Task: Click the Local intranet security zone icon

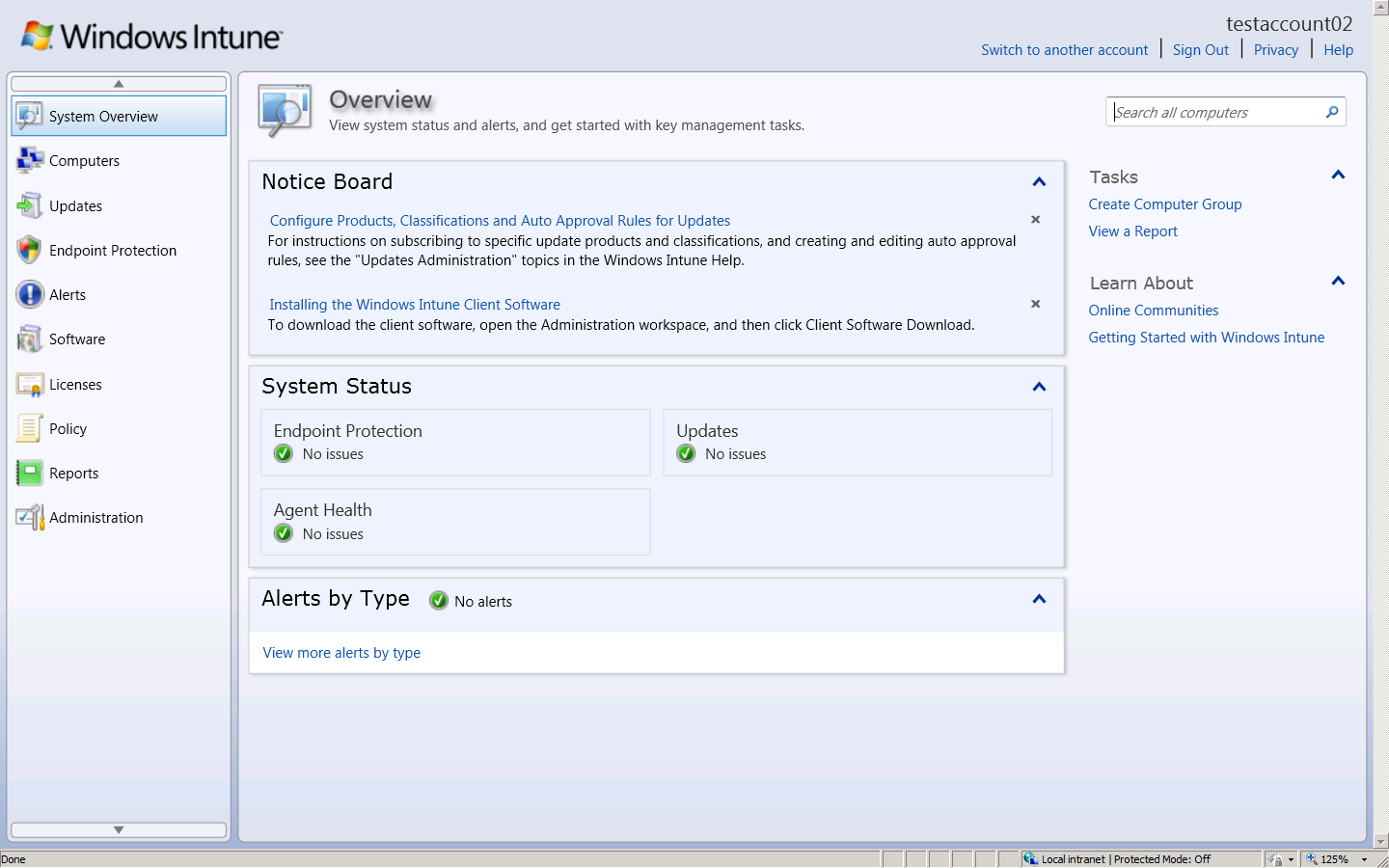Action: pyautogui.click(x=1030, y=858)
